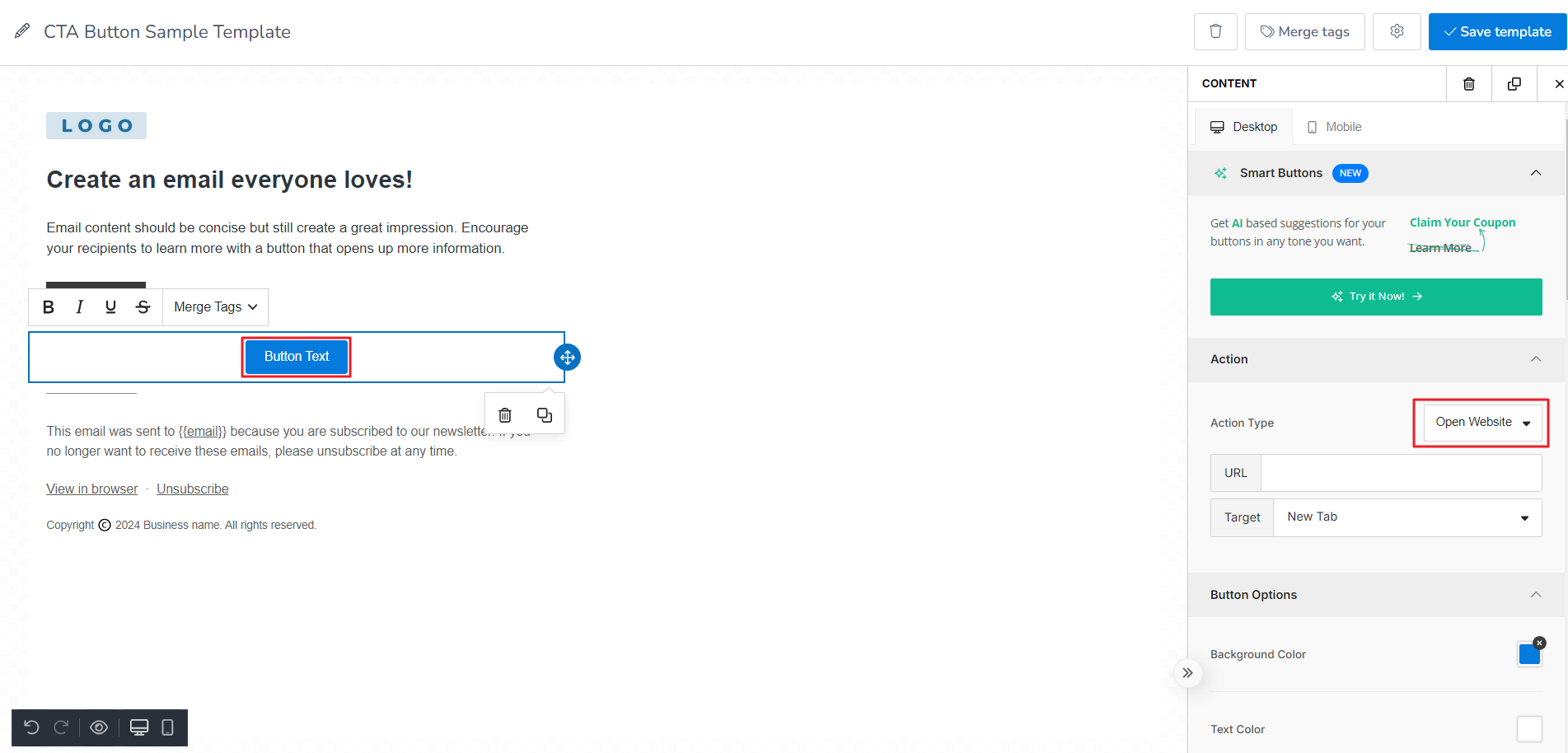Viewport: 1568px width, 753px height.
Task: Toggle bold formatting in the text toolbar
Action: pos(48,306)
